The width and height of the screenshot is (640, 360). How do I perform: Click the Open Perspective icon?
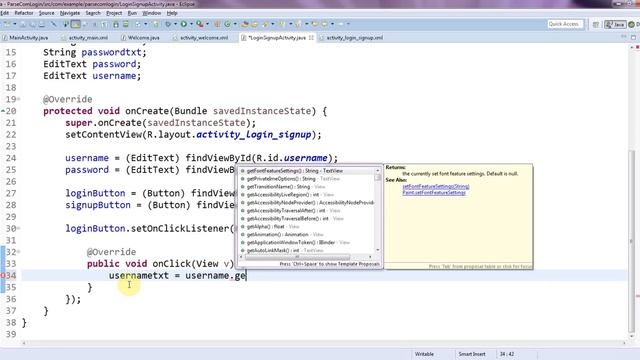click(x=596, y=24)
